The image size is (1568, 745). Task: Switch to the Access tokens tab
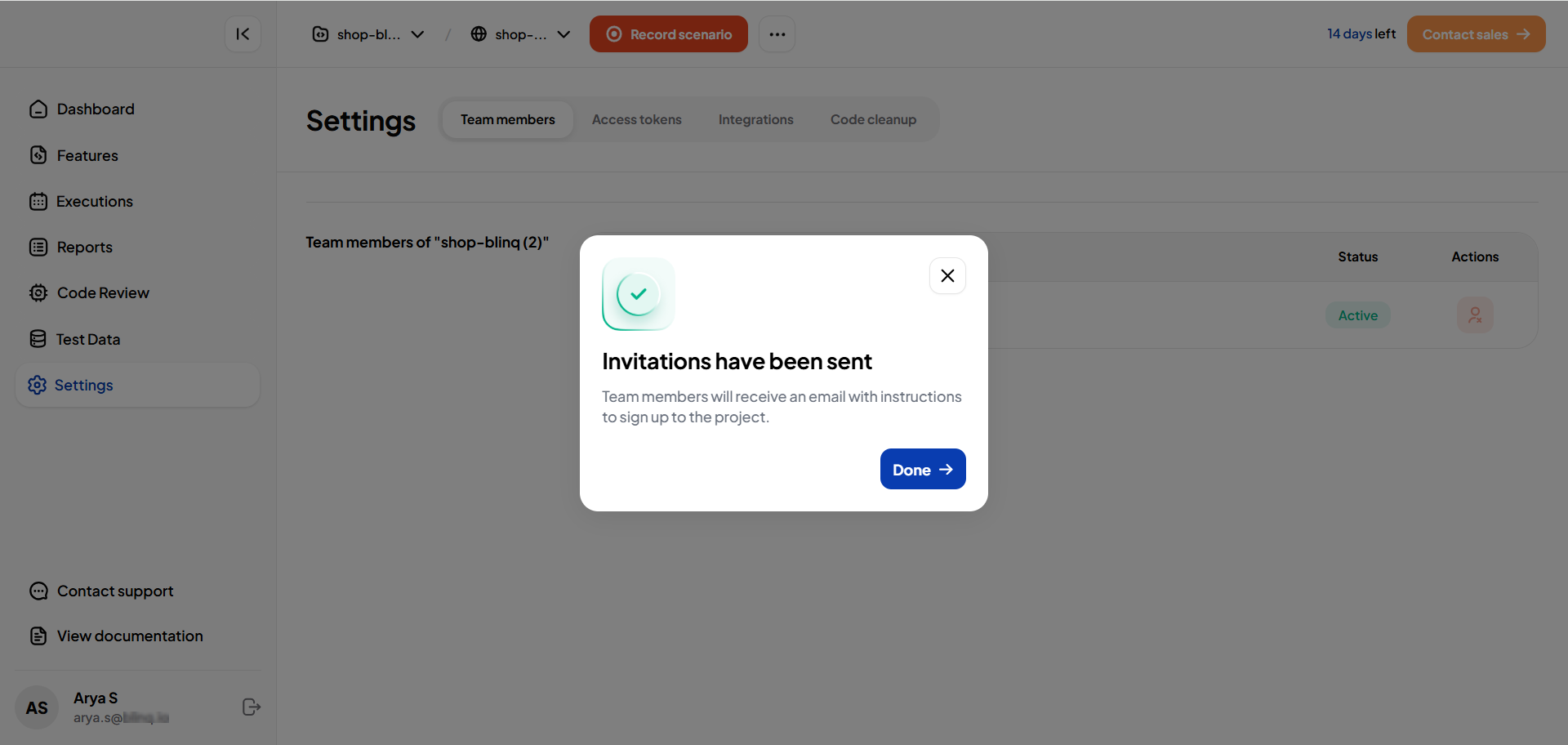(x=636, y=120)
